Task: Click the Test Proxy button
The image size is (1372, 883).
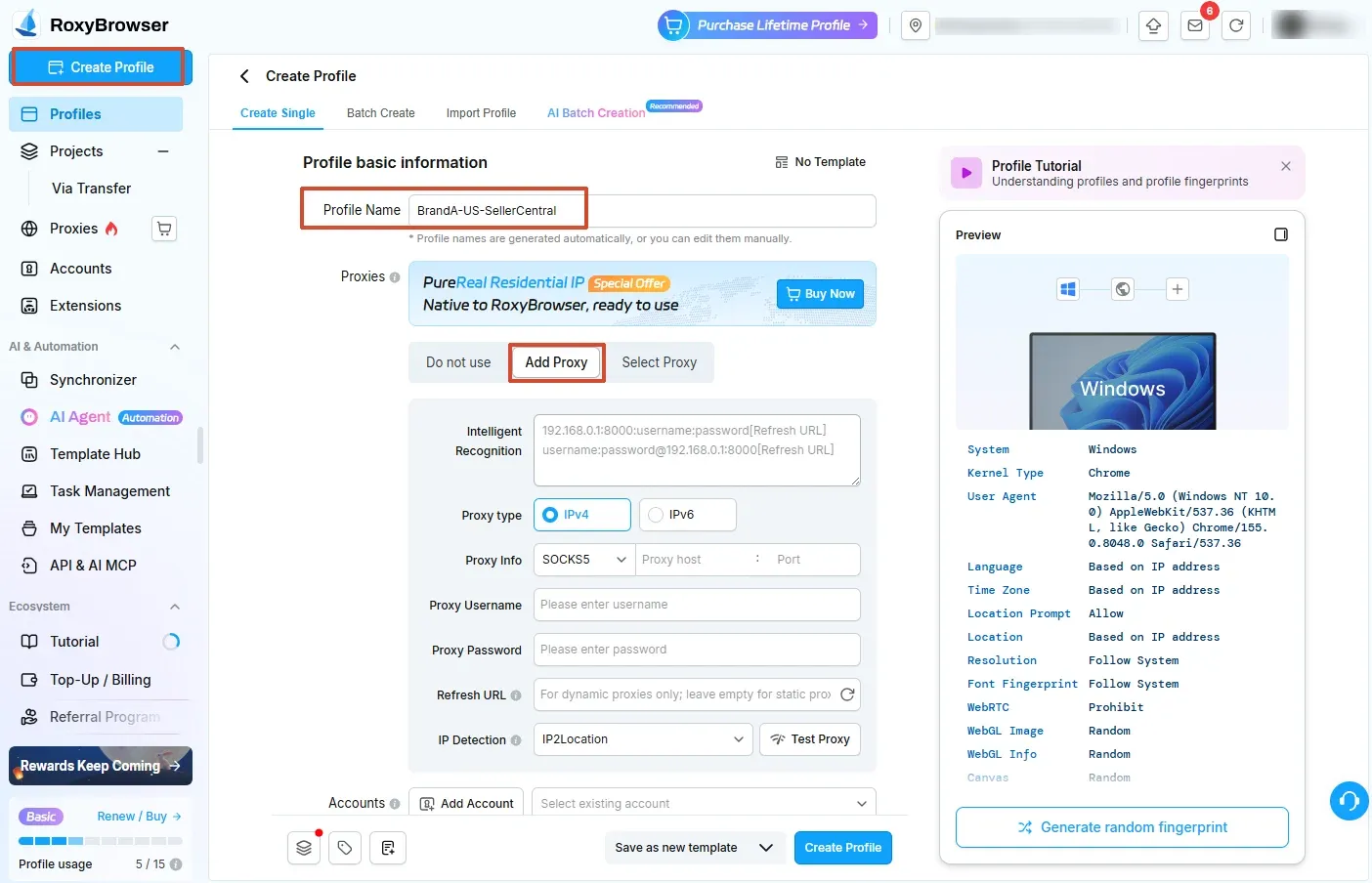Action: point(810,739)
